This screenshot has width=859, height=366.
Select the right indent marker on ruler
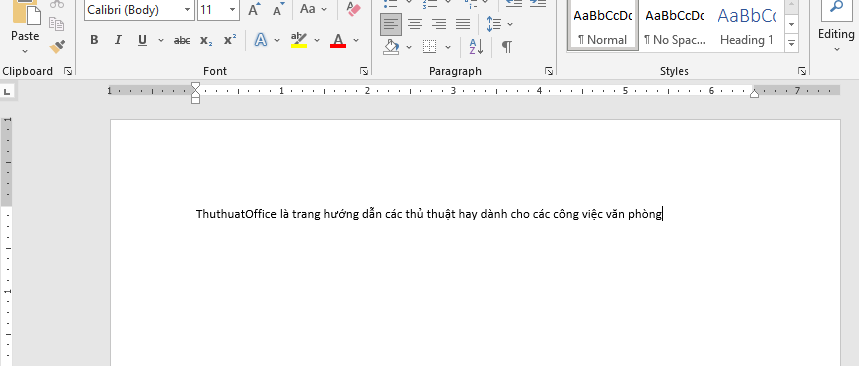754,93
